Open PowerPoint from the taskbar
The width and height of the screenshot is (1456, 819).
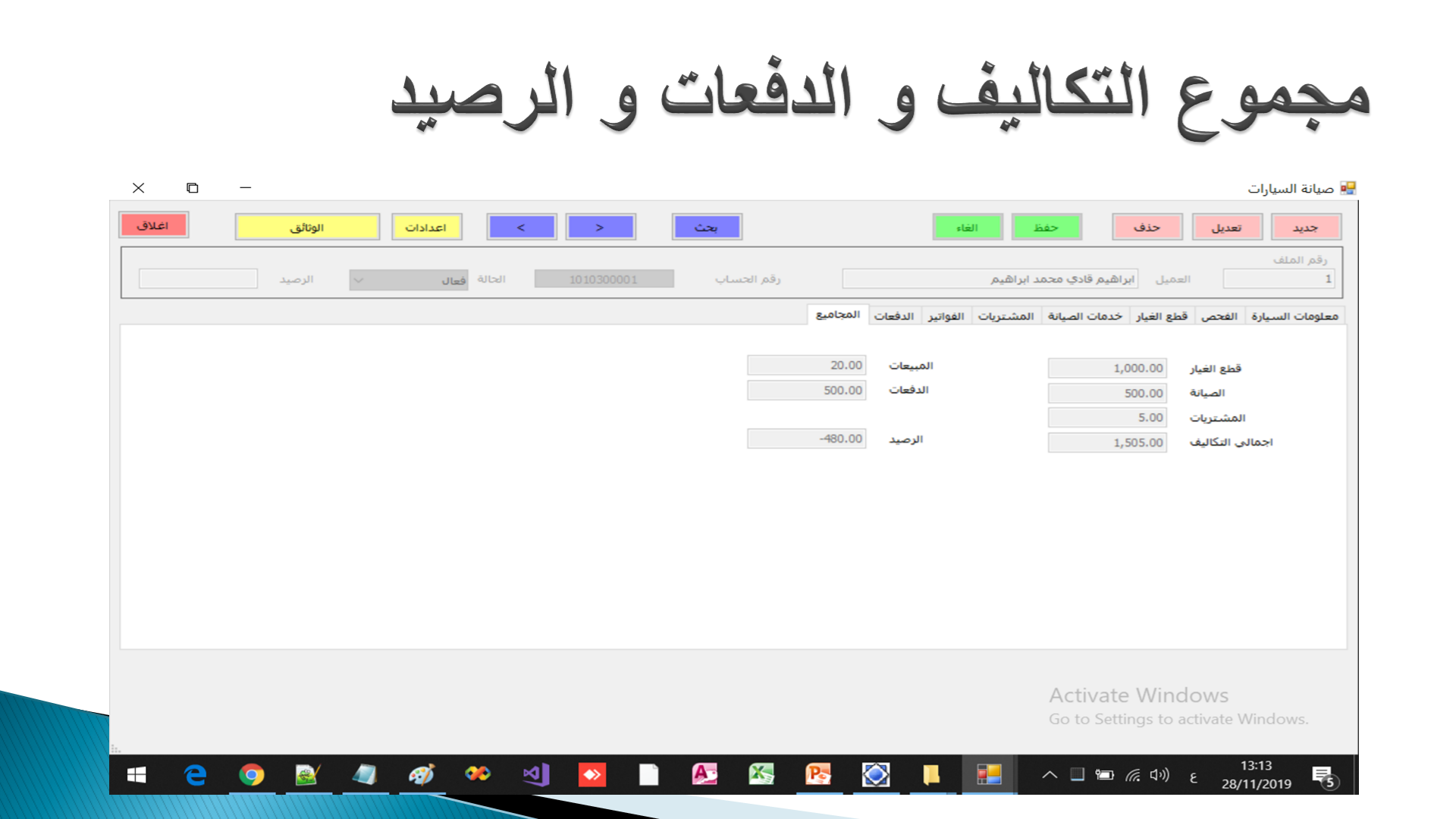point(818,774)
